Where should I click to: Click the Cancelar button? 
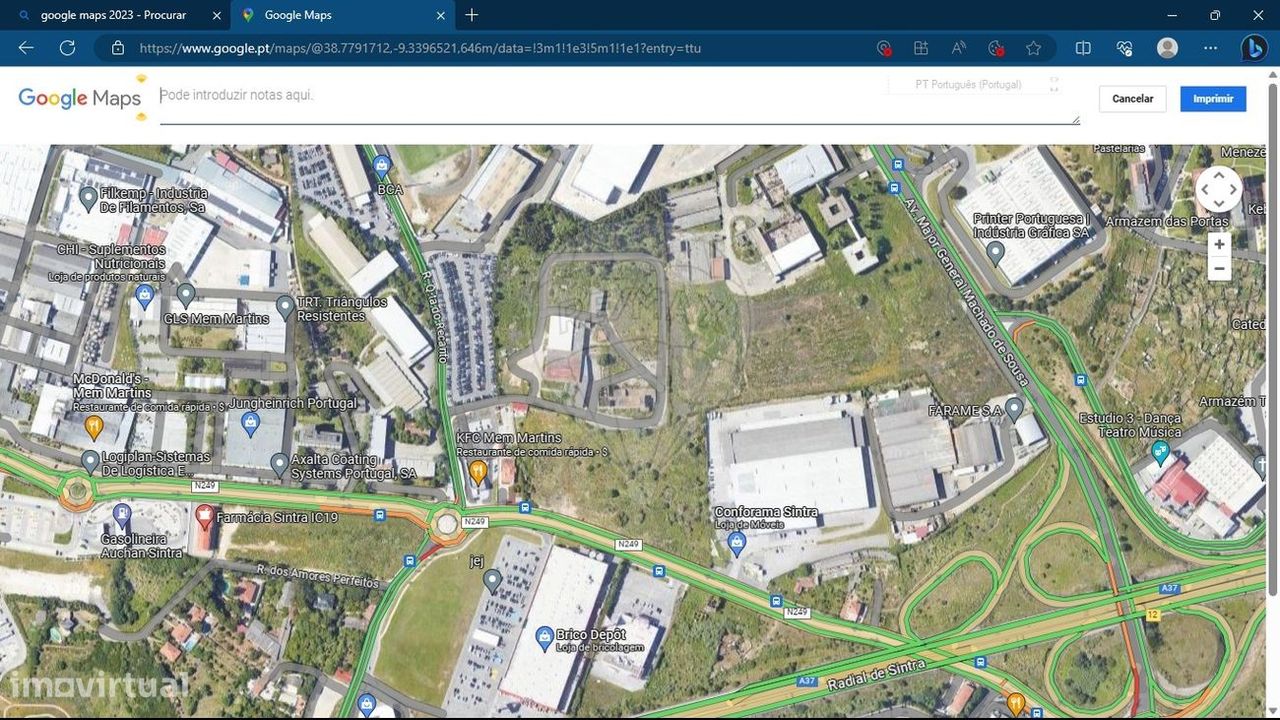(1133, 99)
